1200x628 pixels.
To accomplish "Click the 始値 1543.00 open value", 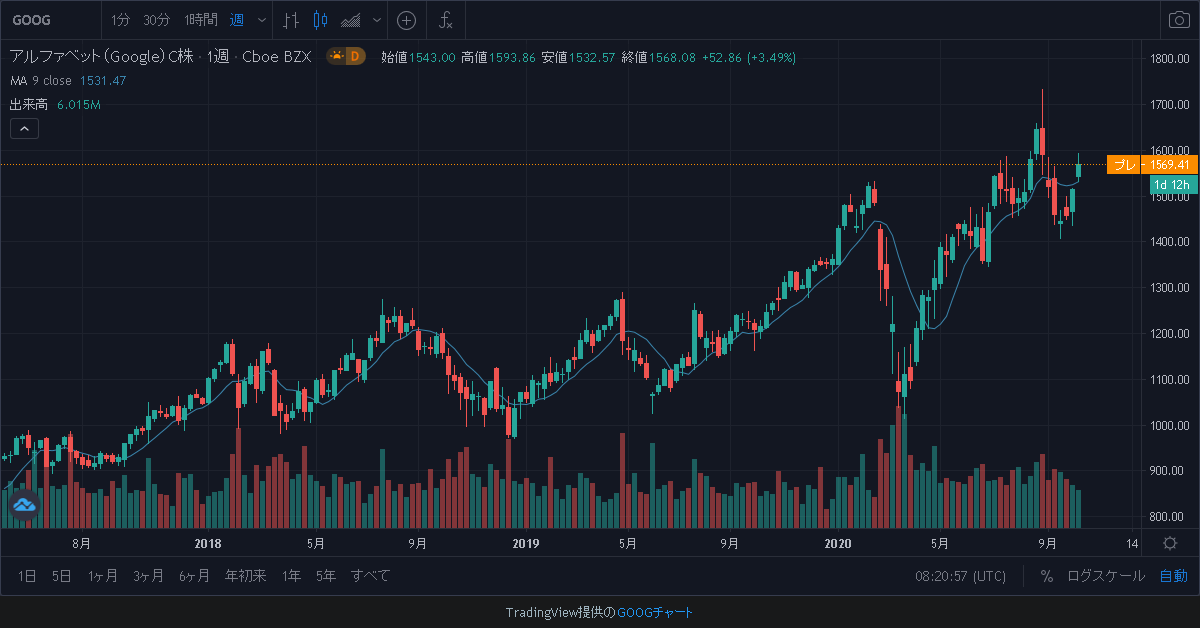I will 418,58.
